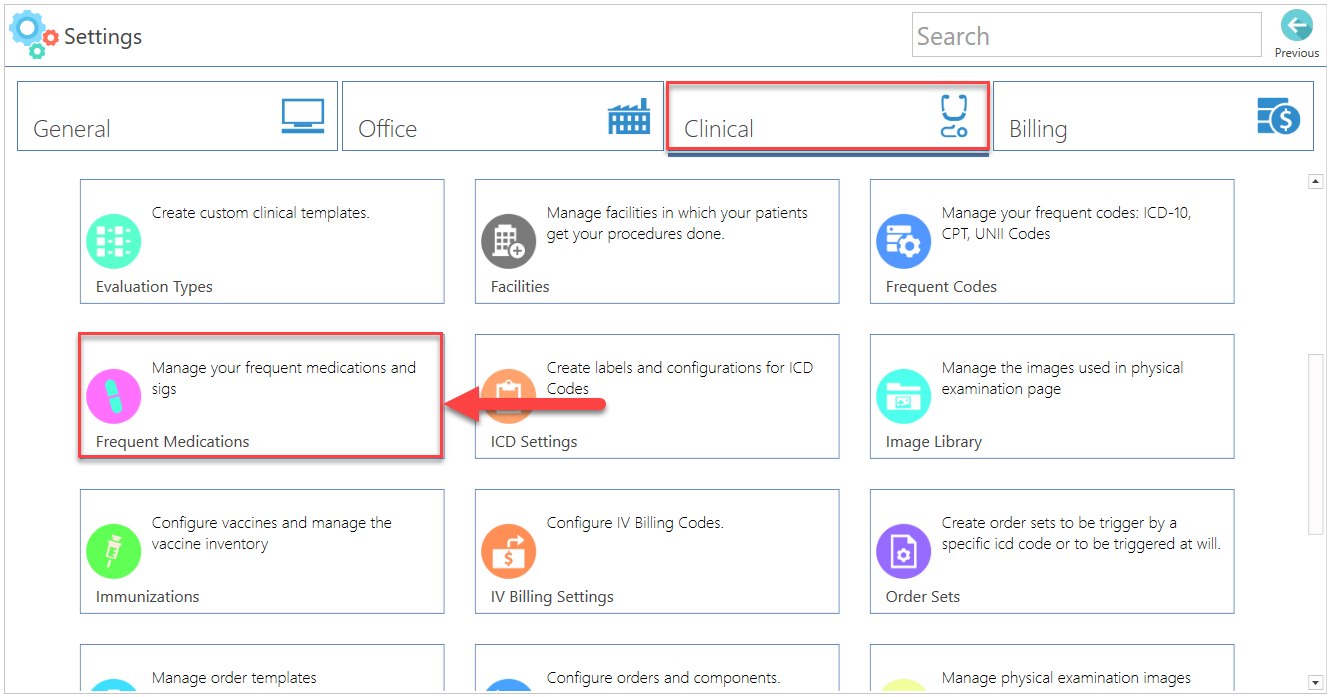Open the Image Library folder icon
This screenshot has width=1331, height=697.
[903, 396]
